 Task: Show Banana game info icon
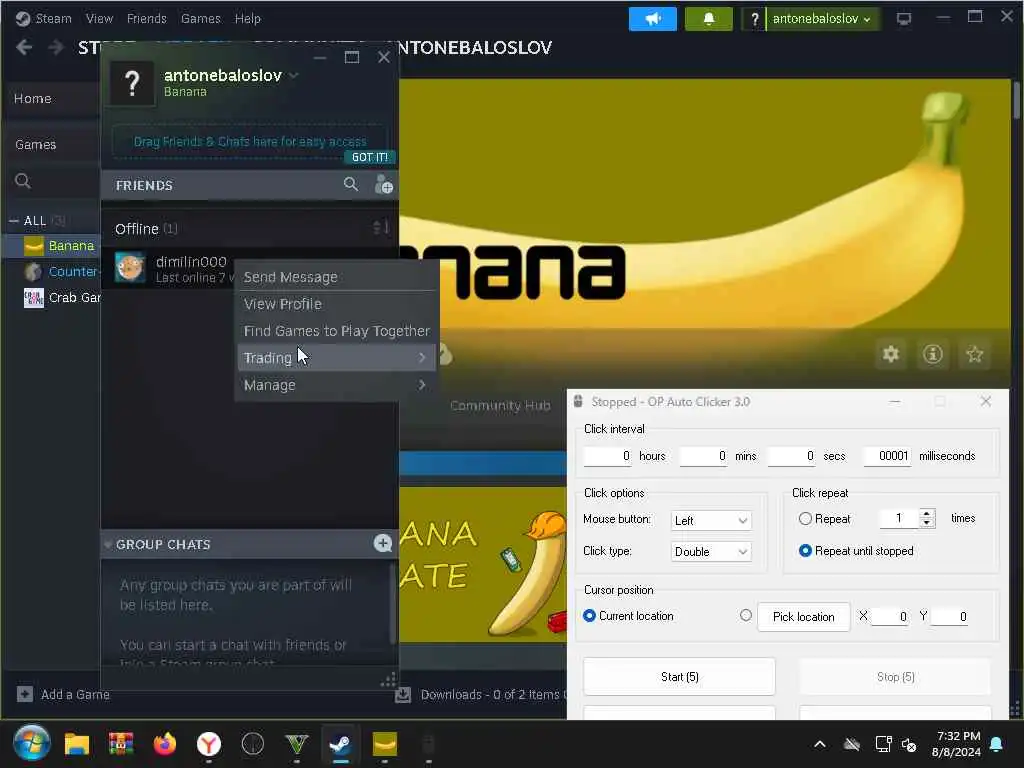pyautogui.click(x=933, y=354)
